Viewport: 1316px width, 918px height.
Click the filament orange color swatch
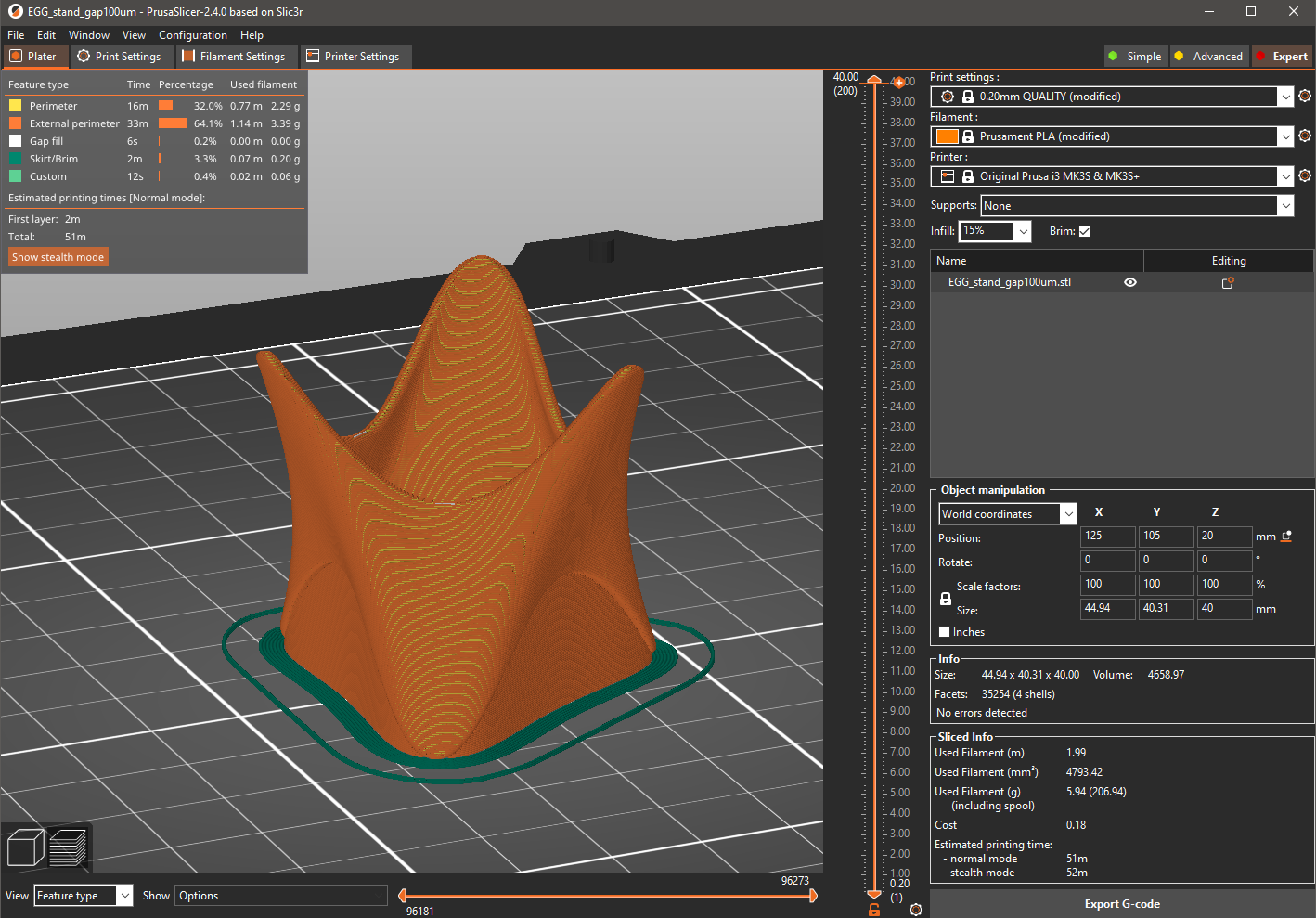(x=947, y=136)
